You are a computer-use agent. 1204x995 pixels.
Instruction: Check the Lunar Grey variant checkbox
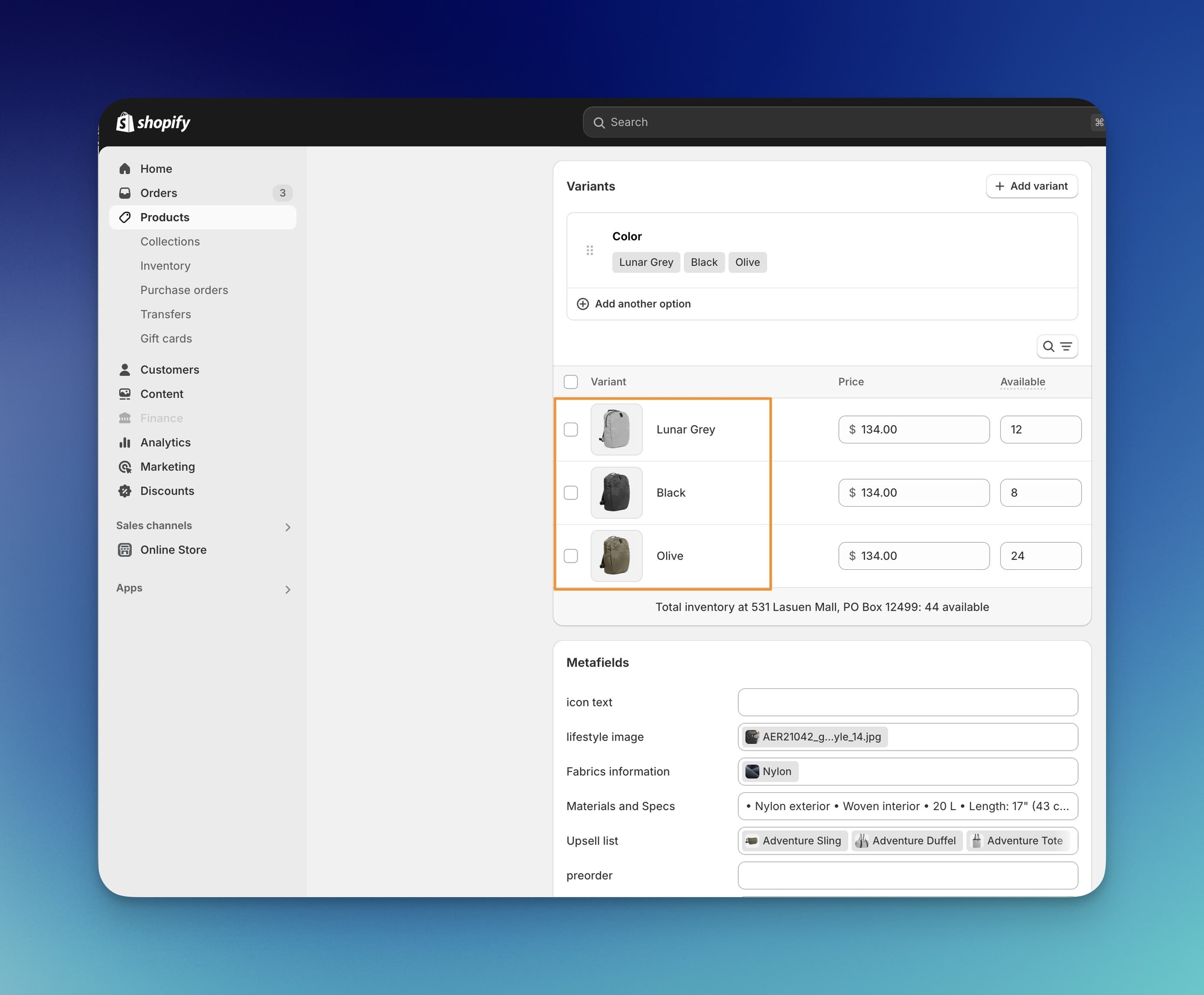[571, 429]
